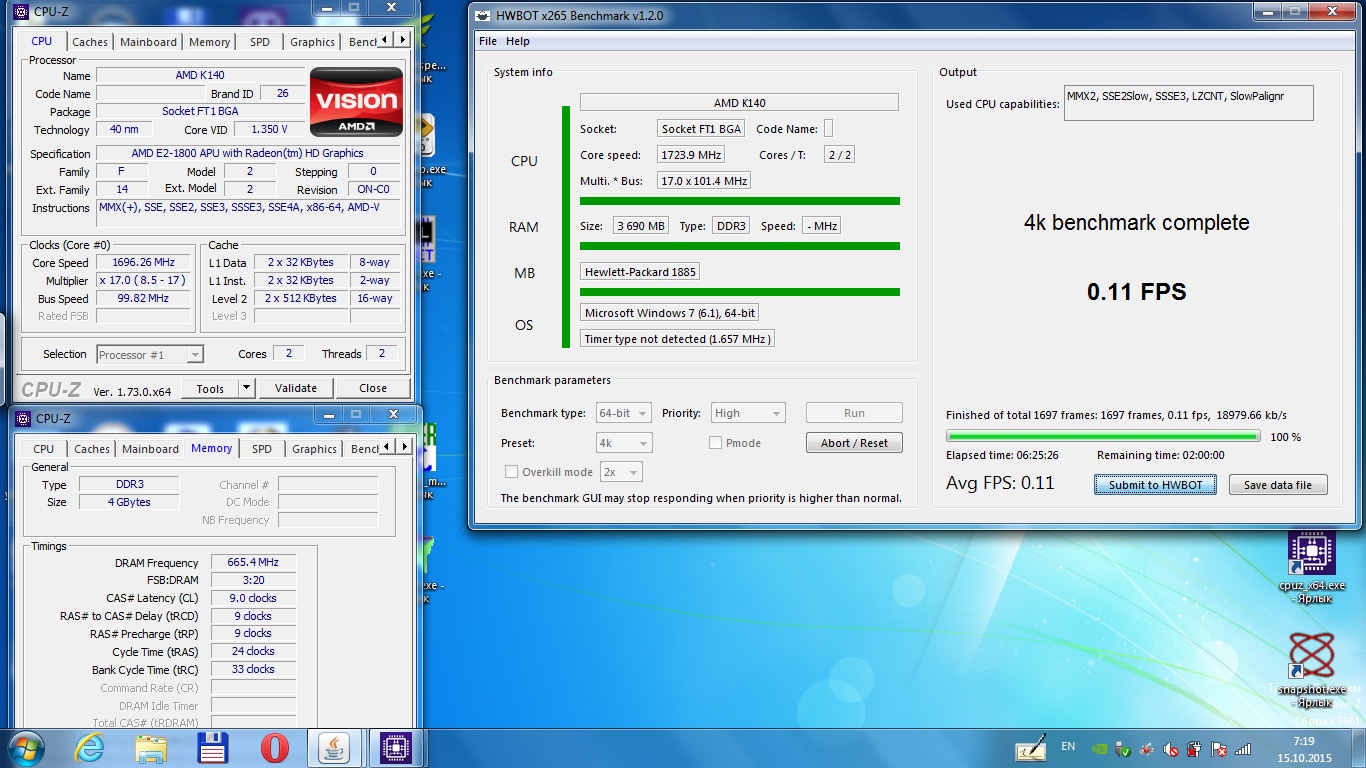Enable the Pmode checkbox
The image size is (1366, 768).
tap(715, 443)
